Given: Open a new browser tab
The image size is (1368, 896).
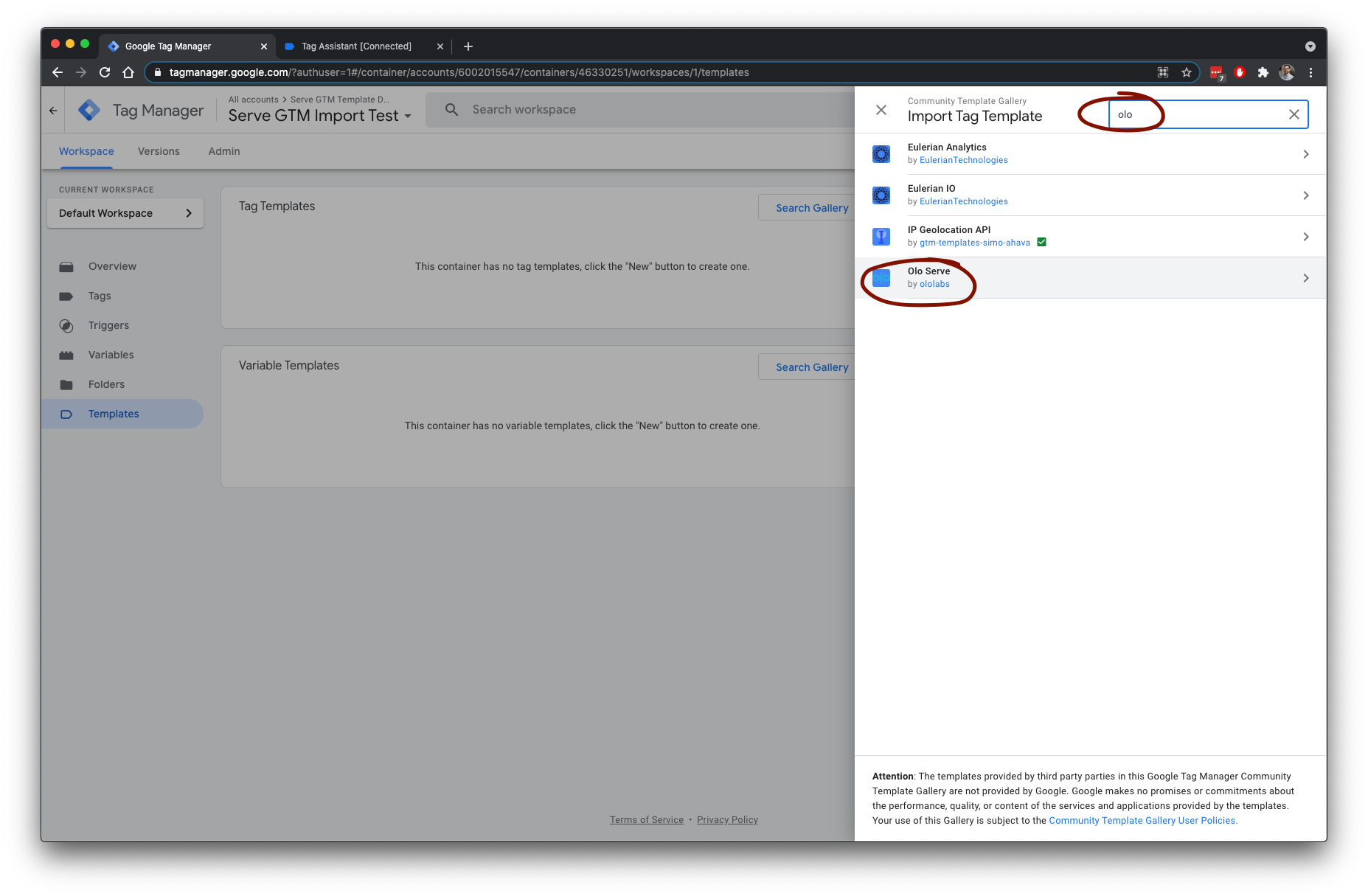Looking at the screenshot, I should [468, 46].
